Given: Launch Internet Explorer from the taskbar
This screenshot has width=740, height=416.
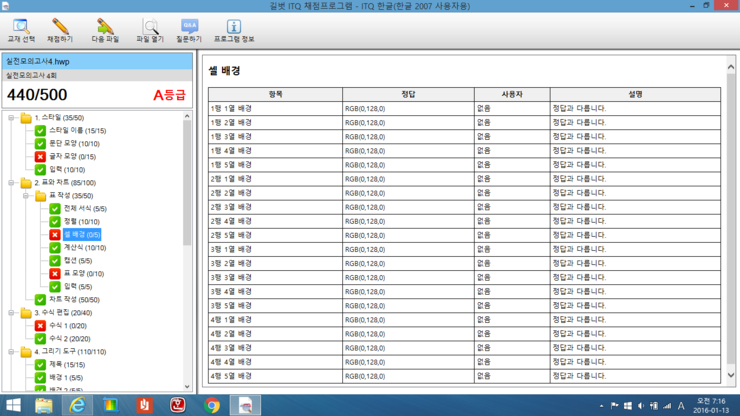Looking at the screenshot, I should pyautogui.click(x=77, y=405).
